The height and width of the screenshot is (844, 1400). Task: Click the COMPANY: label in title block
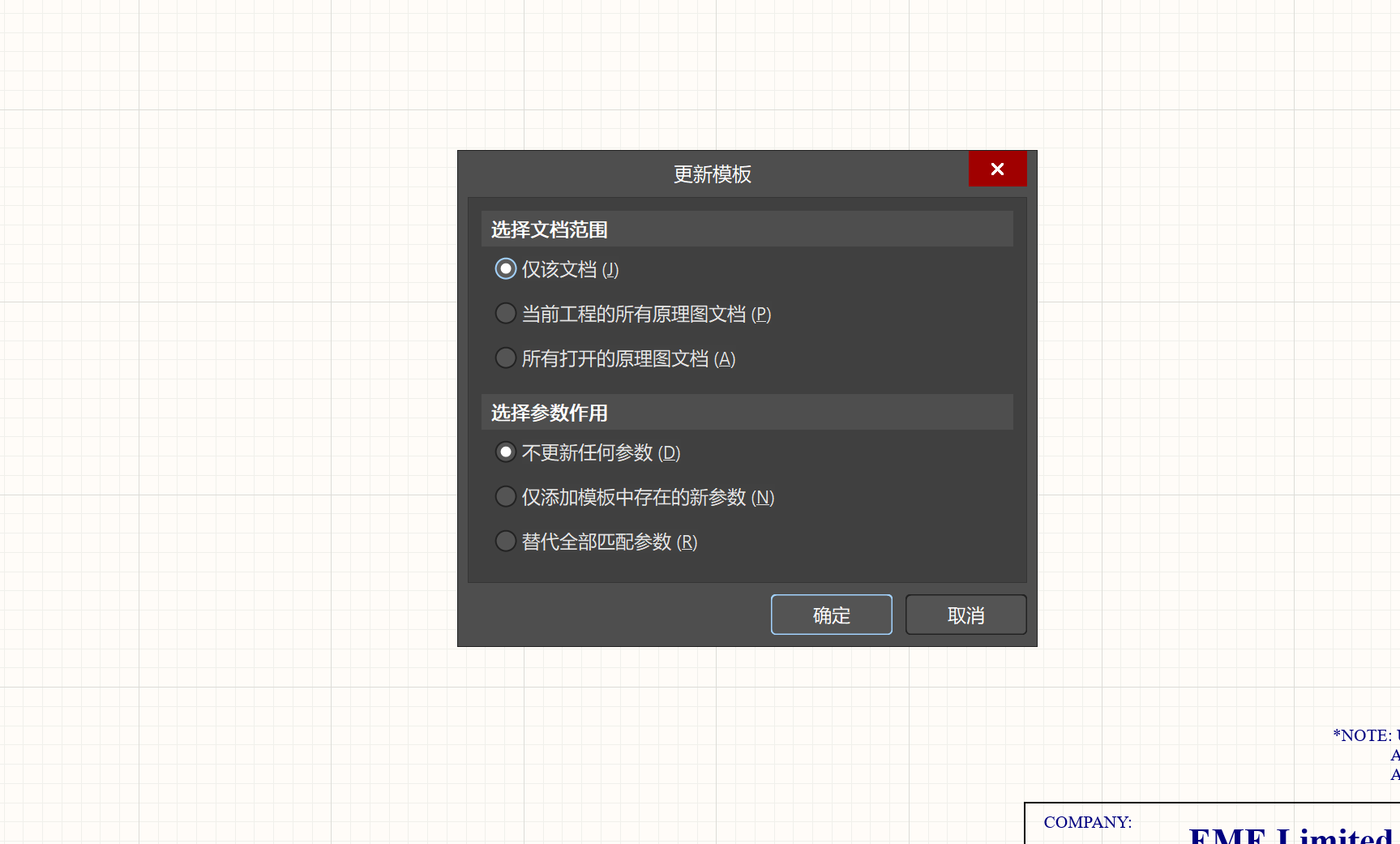coord(1087,822)
